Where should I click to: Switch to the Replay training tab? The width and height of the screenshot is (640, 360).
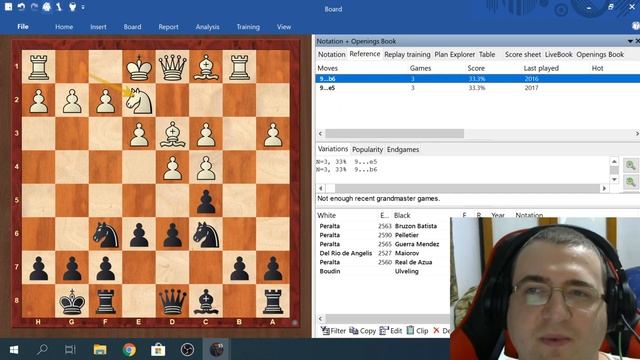click(407, 54)
